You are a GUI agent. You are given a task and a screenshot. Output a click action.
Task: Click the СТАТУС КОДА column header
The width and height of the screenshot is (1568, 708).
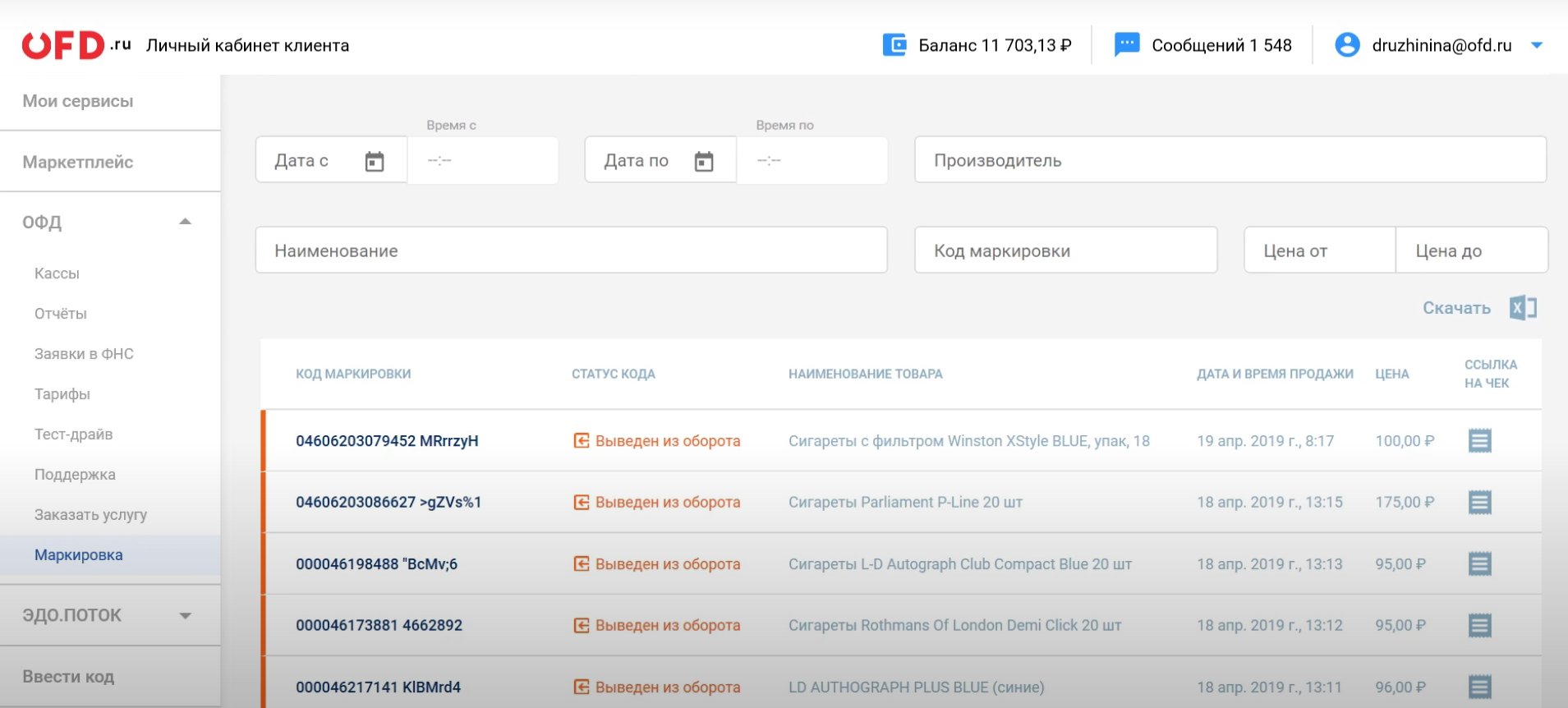coord(614,374)
